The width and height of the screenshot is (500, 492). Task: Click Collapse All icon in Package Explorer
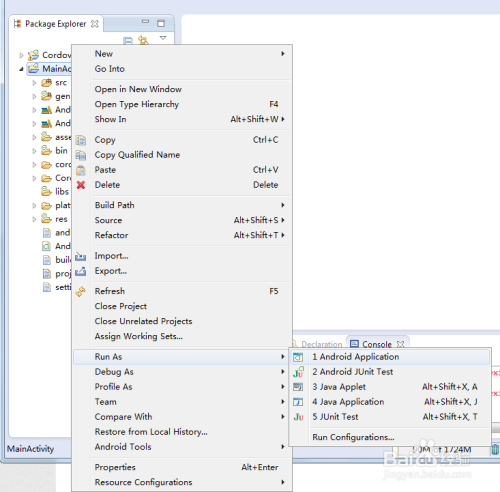coord(128,41)
